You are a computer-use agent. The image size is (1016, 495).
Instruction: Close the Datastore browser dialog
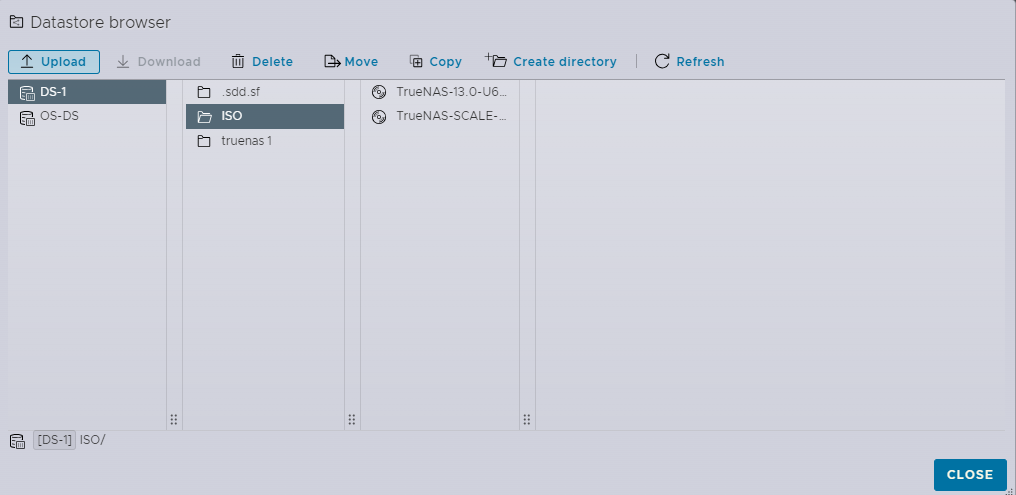coord(969,475)
